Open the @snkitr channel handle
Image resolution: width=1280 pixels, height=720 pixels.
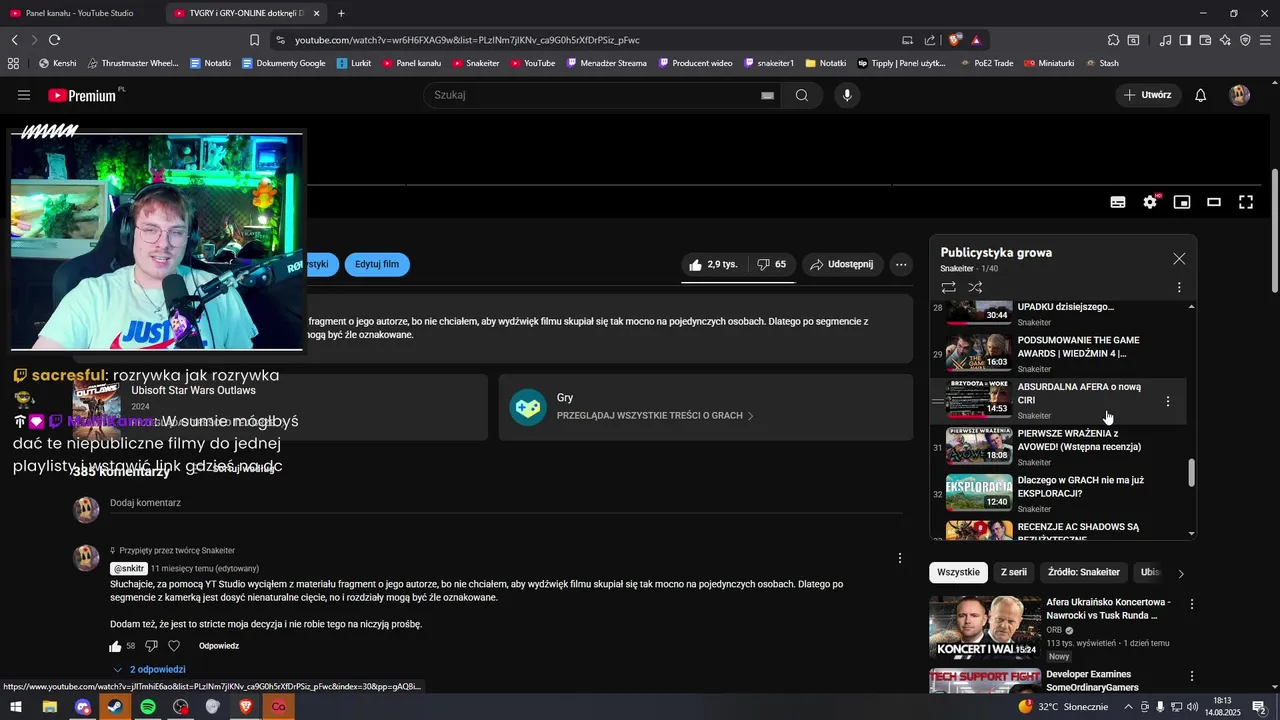(x=129, y=568)
